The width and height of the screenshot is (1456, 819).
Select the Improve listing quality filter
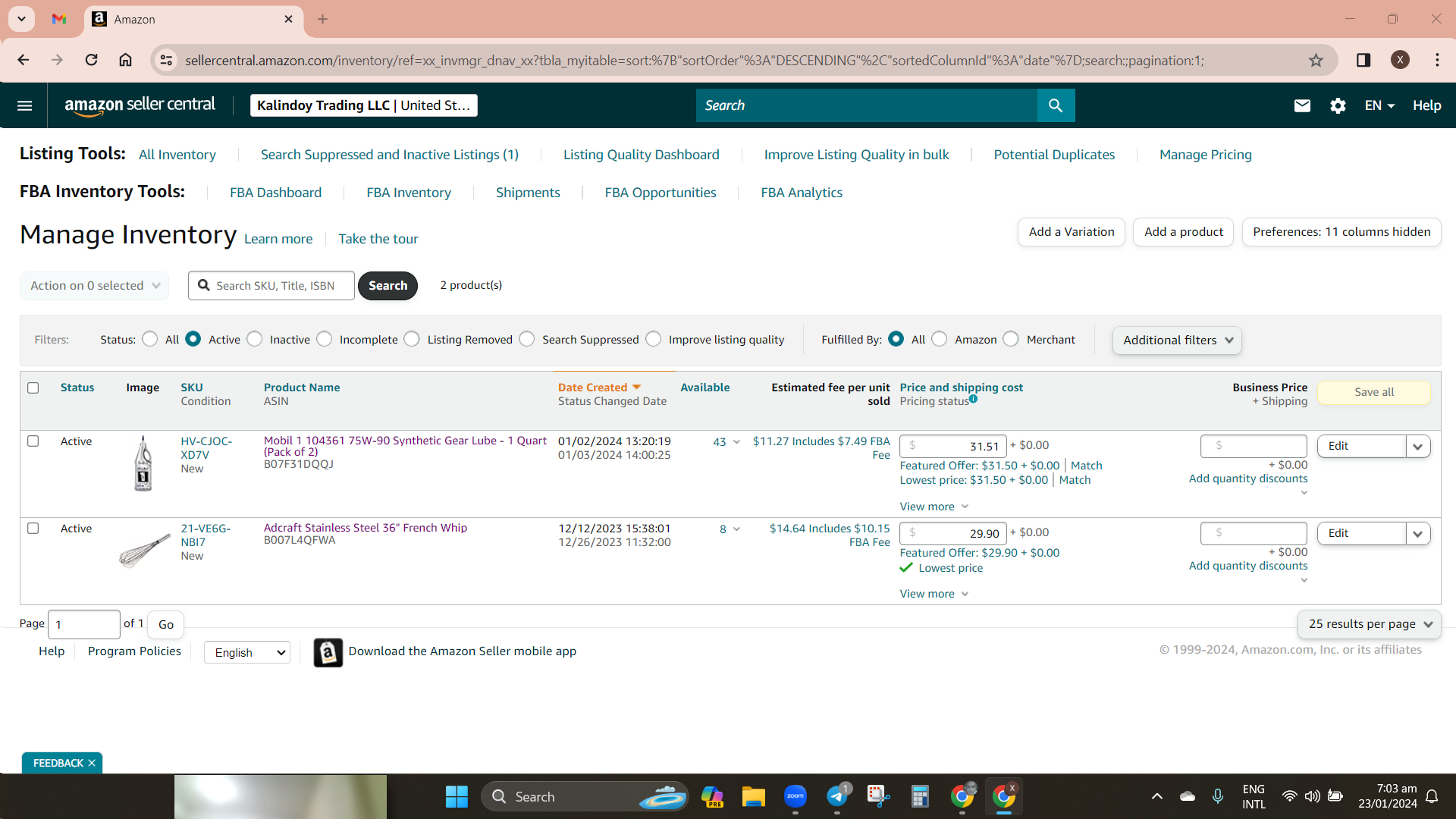coord(654,339)
